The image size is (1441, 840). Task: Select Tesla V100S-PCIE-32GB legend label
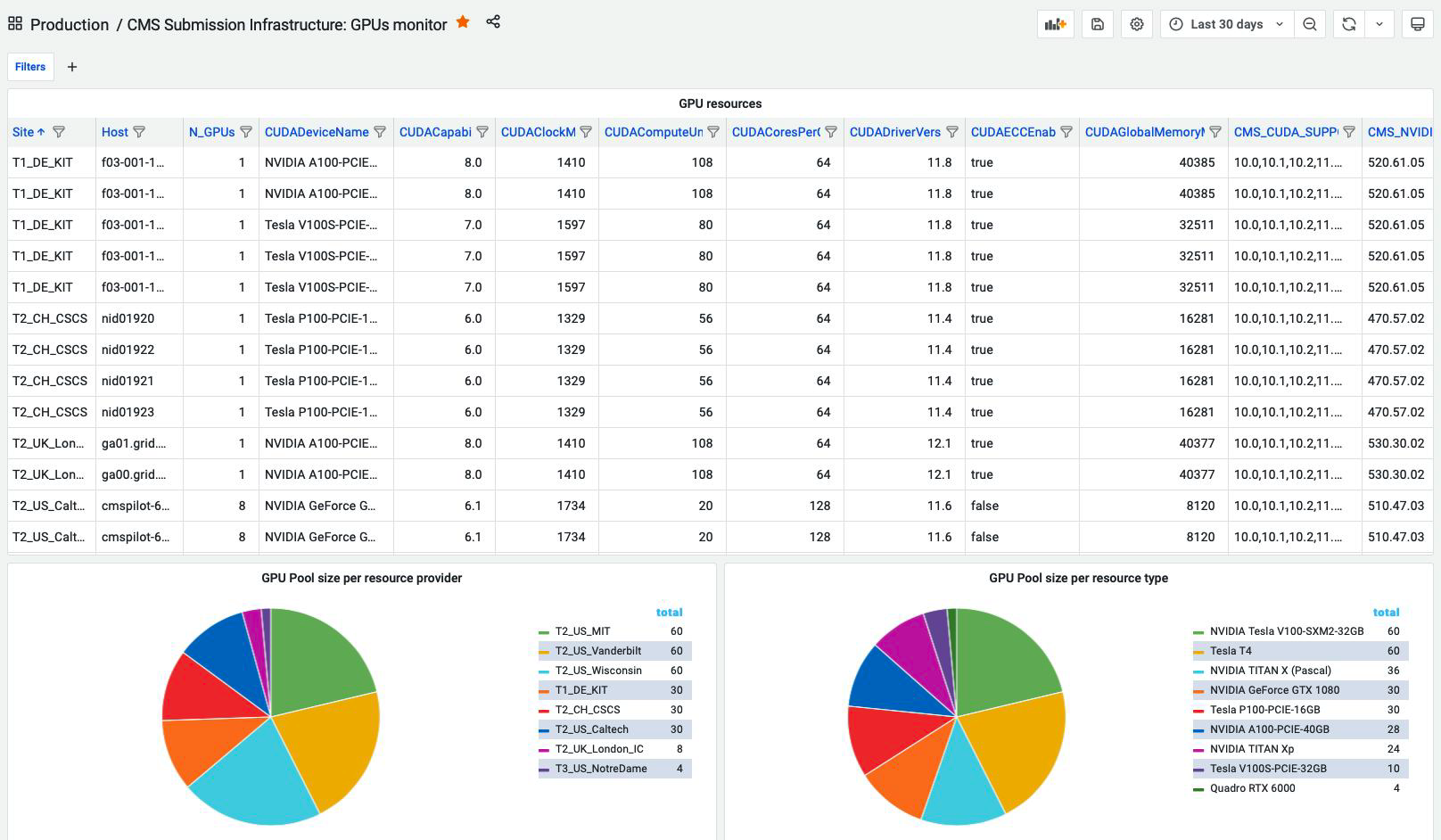pyautogui.click(x=1268, y=769)
